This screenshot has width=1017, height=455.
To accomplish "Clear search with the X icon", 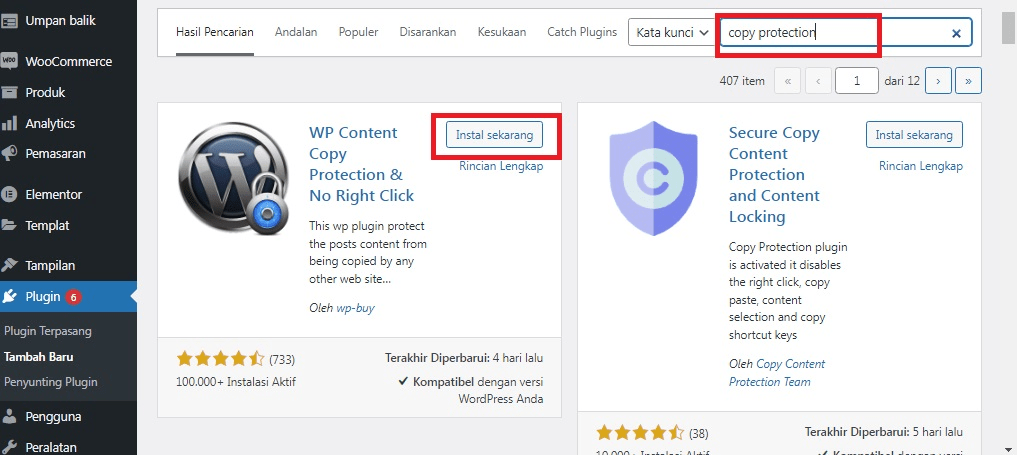I will point(956,33).
